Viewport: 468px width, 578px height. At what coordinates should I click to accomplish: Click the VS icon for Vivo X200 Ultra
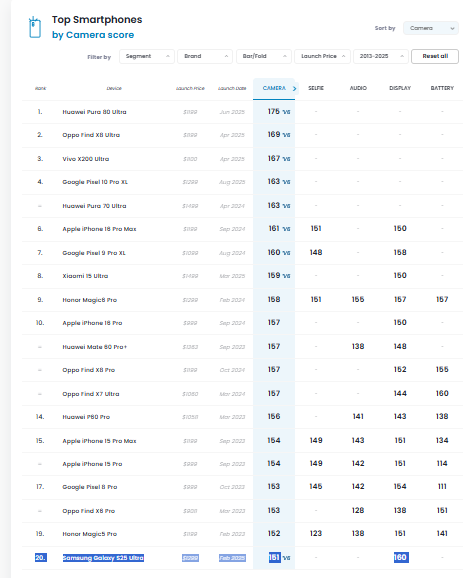click(x=286, y=159)
